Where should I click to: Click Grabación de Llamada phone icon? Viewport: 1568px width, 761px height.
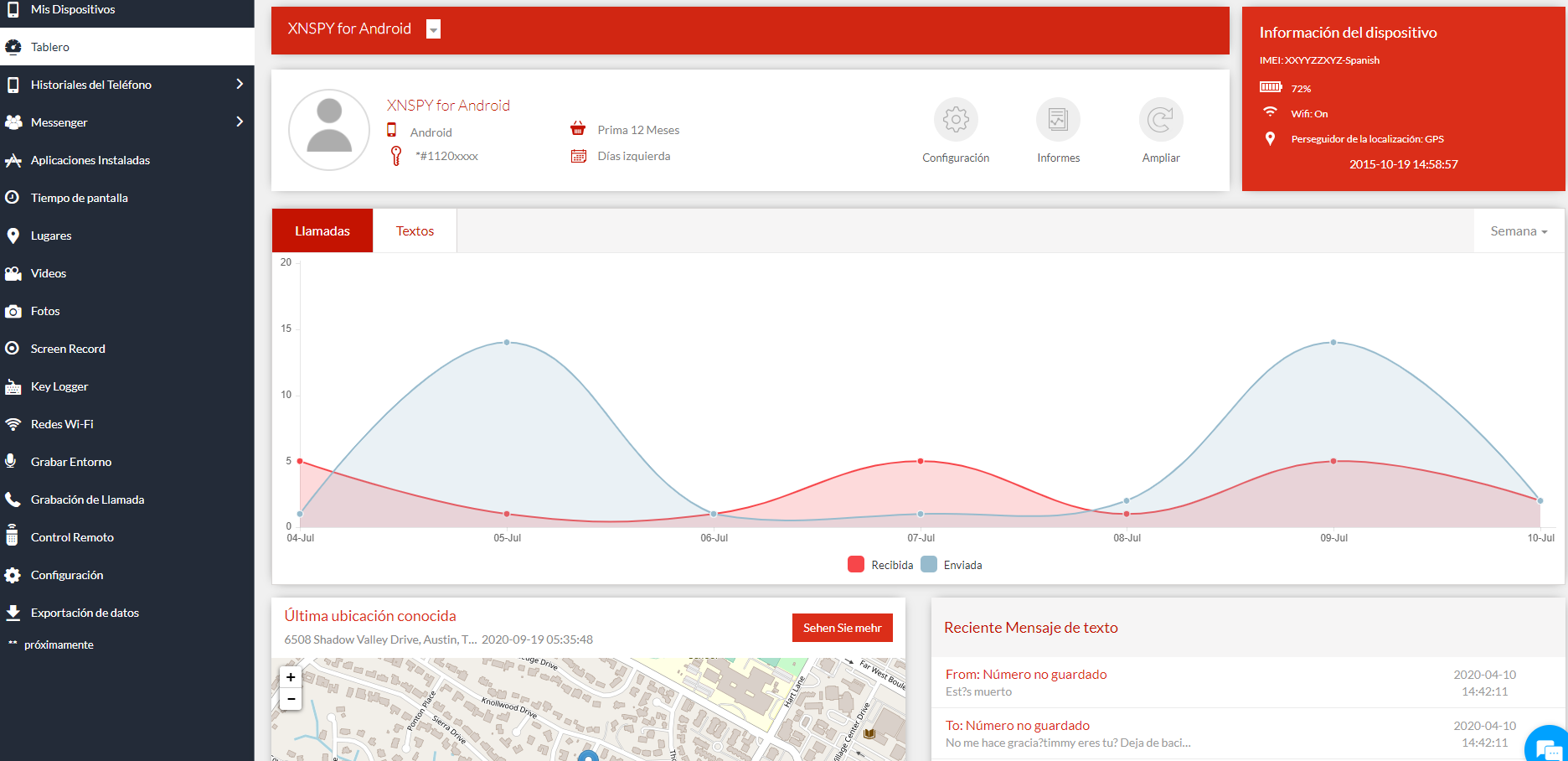pos(13,500)
